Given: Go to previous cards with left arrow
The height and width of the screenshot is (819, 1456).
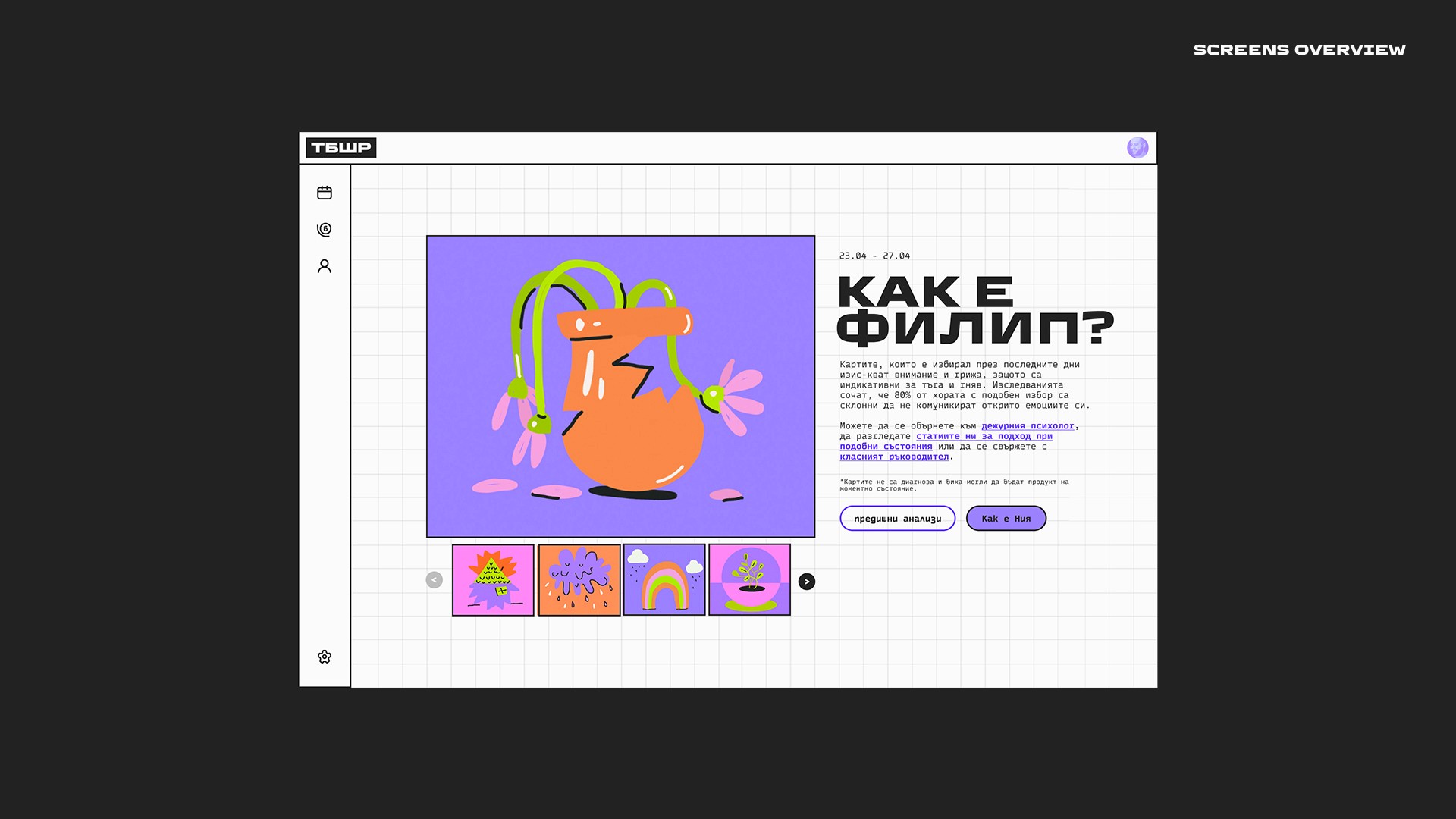Looking at the screenshot, I should coord(435,580).
